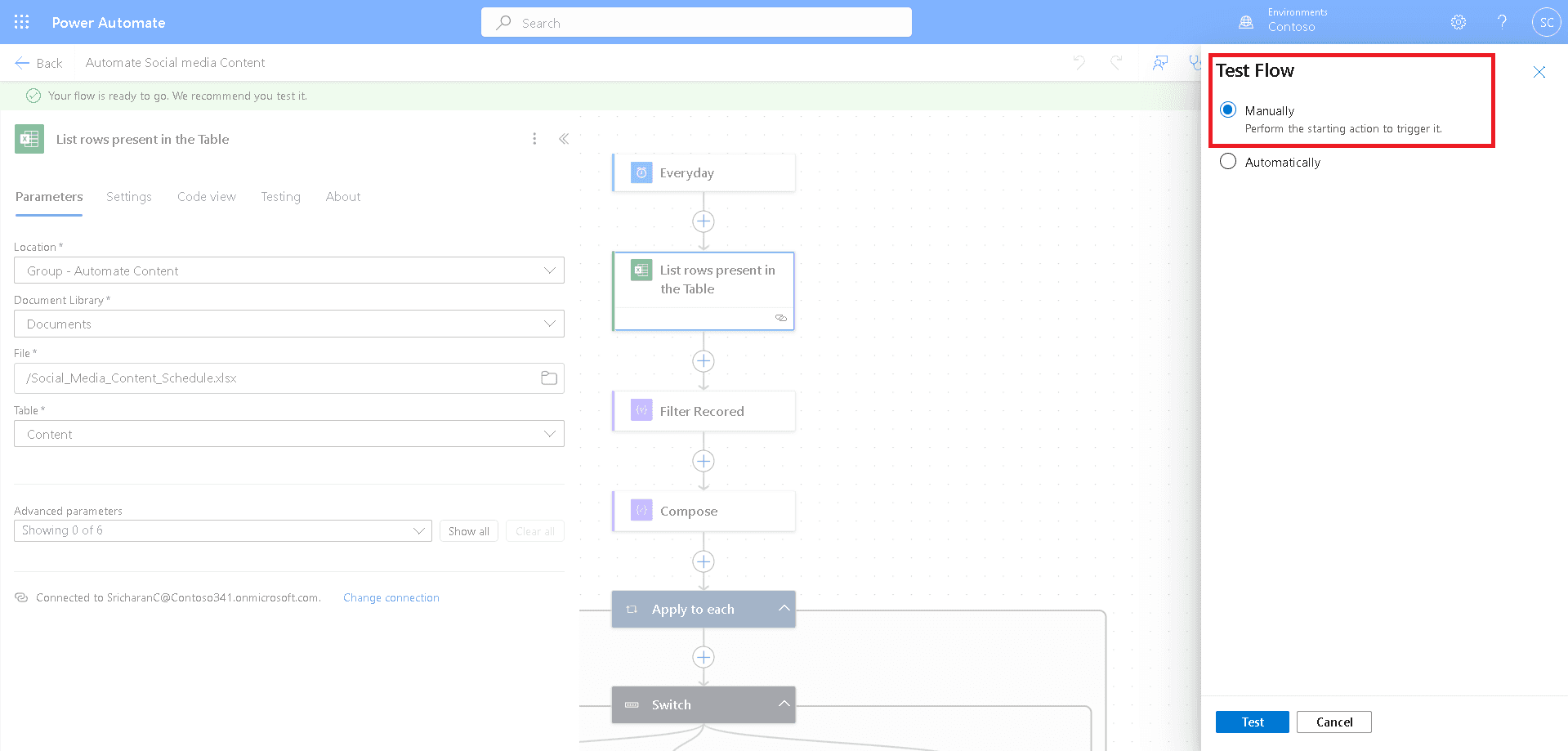Viewport: 1568px width, 751px height.
Task: Select the Manually test option
Action: (1228, 110)
